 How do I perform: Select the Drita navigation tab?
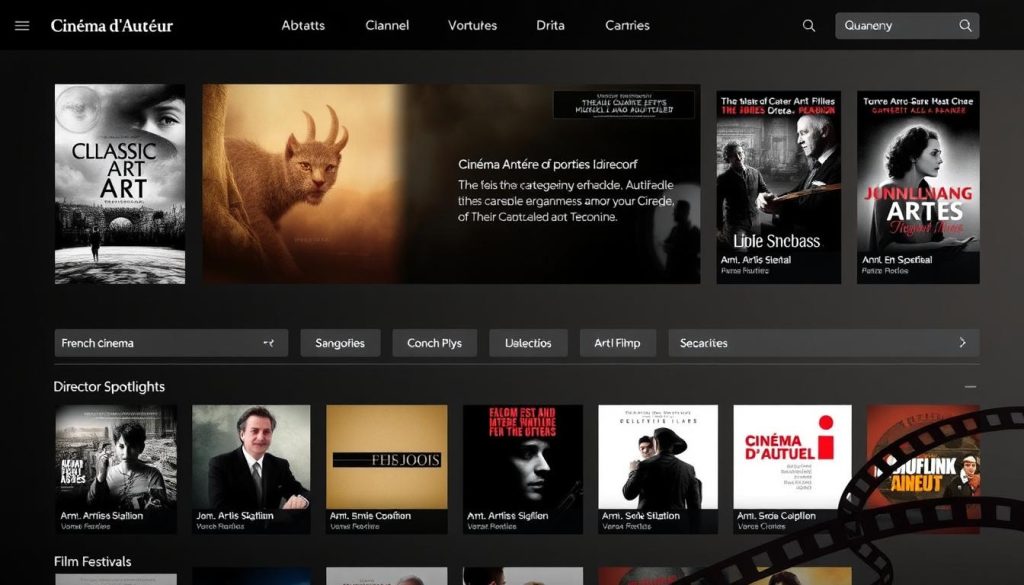pyautogui.click(x=549, y=25)
